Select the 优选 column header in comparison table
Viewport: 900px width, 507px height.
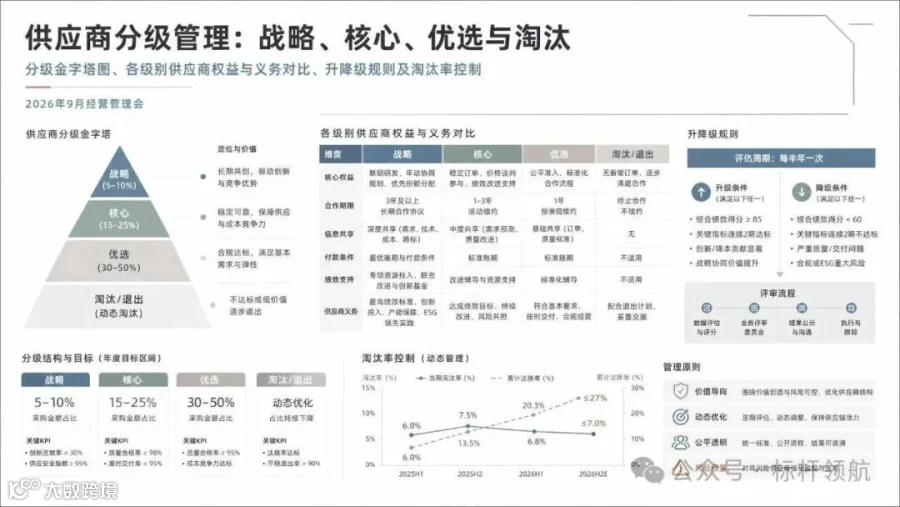pyautogui.click(x=558, y=154)
